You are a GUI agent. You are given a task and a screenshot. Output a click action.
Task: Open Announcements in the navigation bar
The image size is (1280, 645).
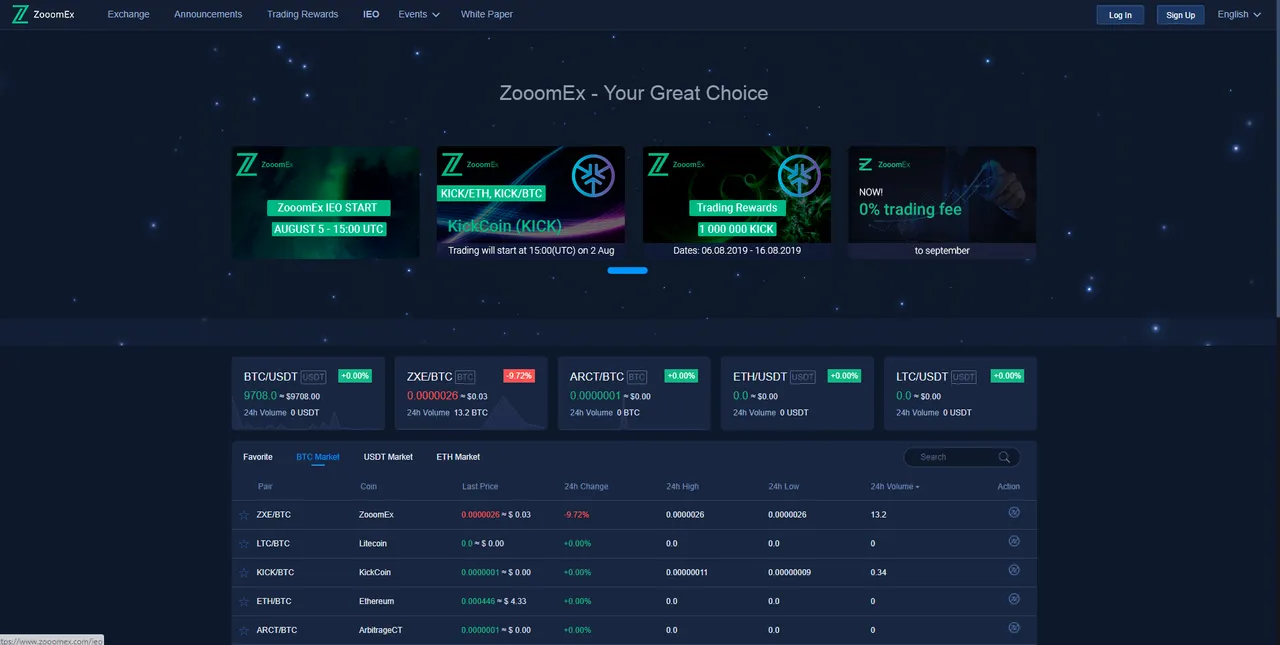coord(208,14)
